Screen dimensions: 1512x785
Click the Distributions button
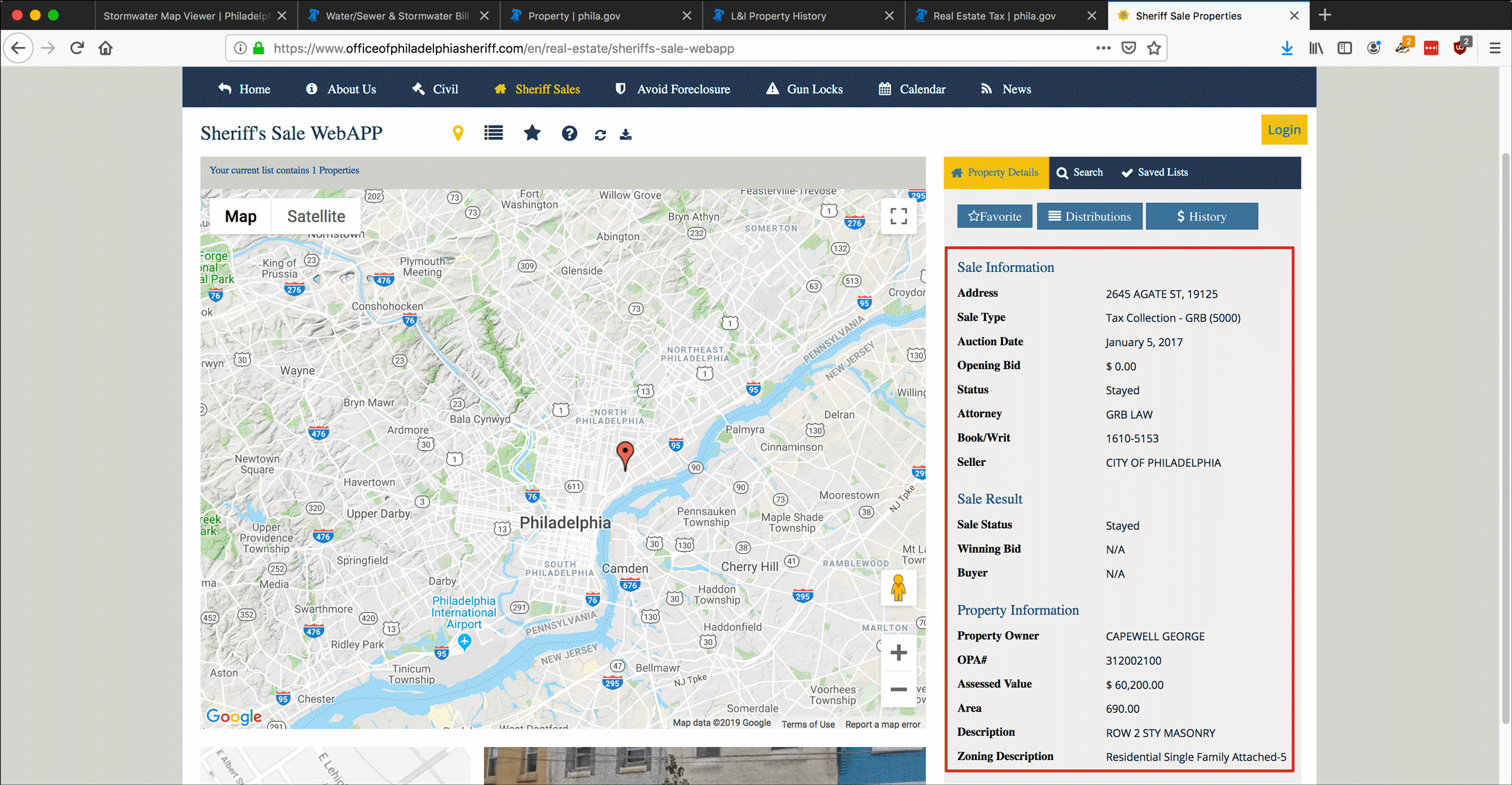pyautogui.click(x=1089, y=217)
